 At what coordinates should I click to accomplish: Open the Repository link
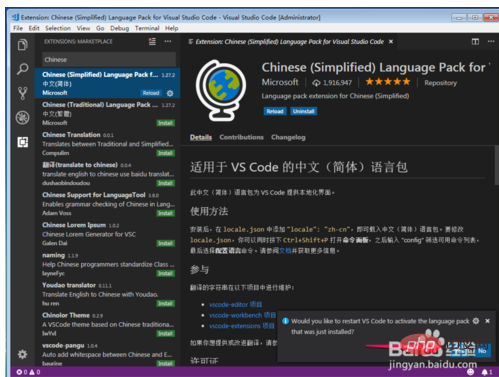[440, 83]
